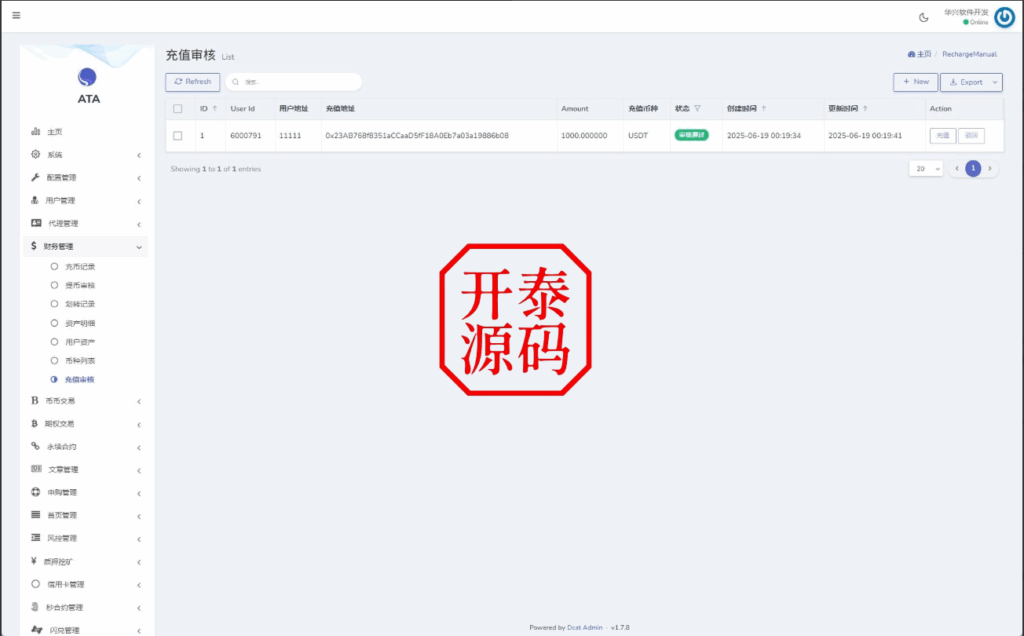Expand the 代理管理 menu chevron
This screenshot has width=1024, height=636.
point(139,224)
